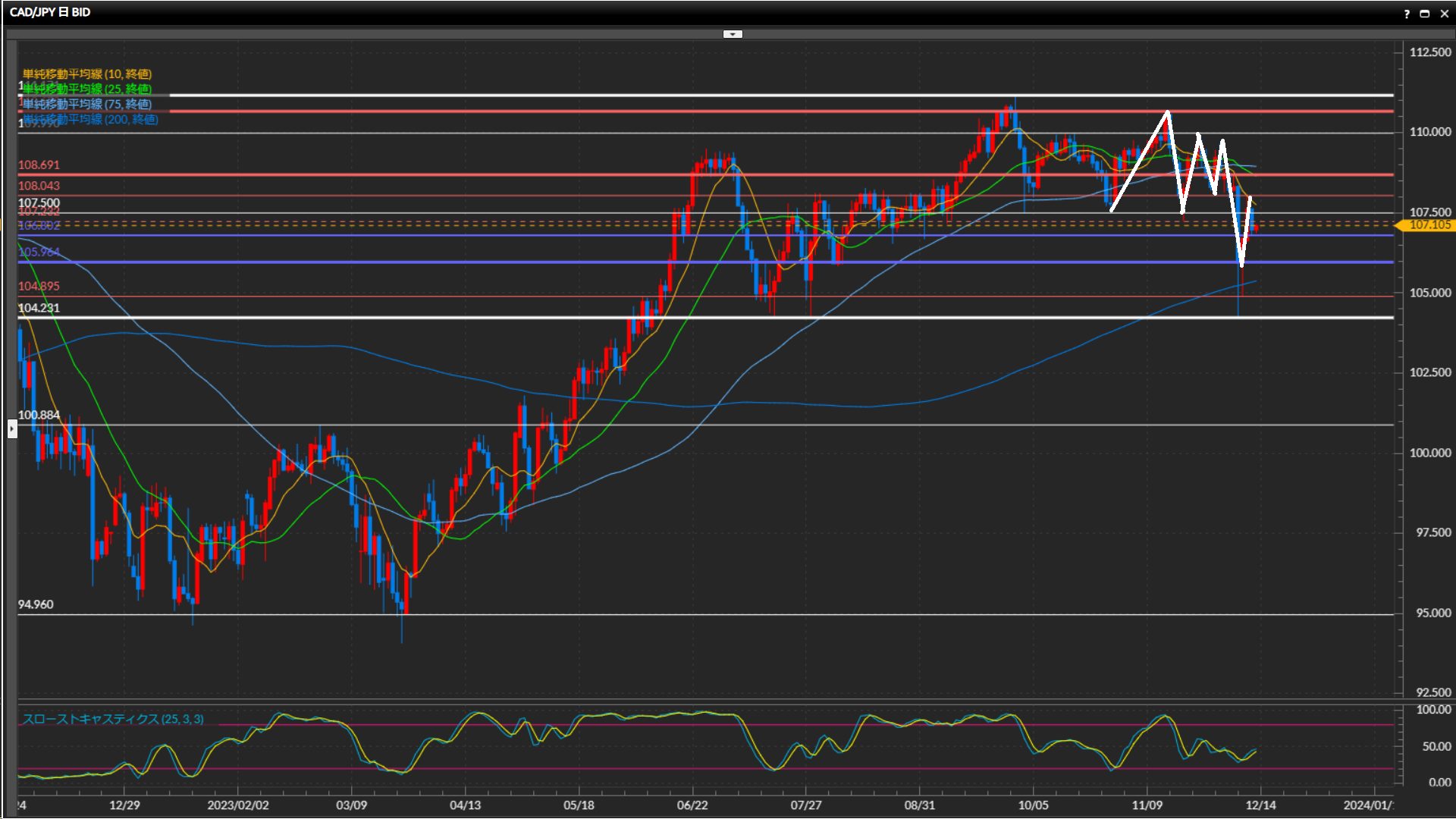
Task: Click the 110.000 level on price scale
Action: coord(1429,132)
